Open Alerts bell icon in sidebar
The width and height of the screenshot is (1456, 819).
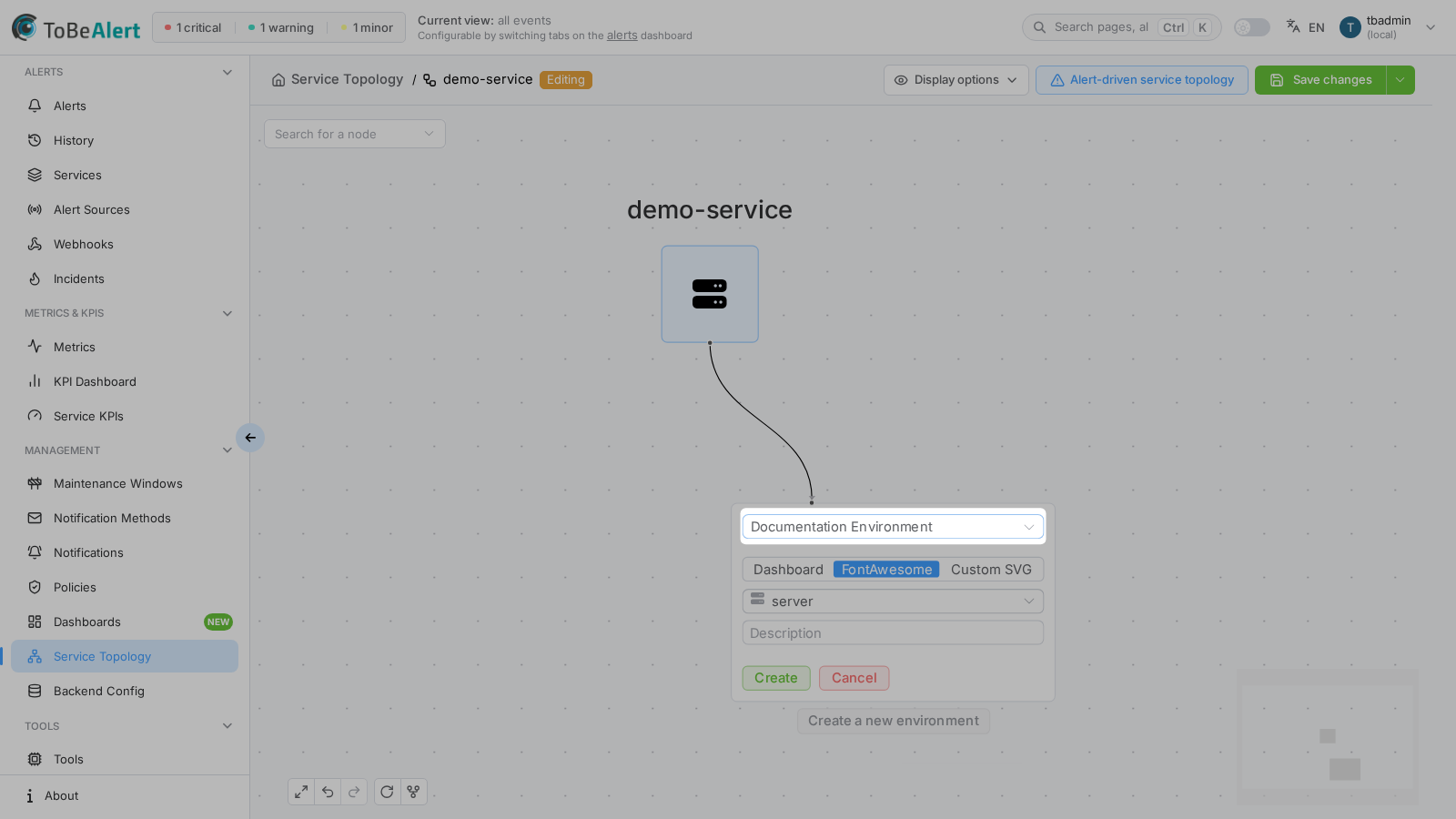click(35, 106)
